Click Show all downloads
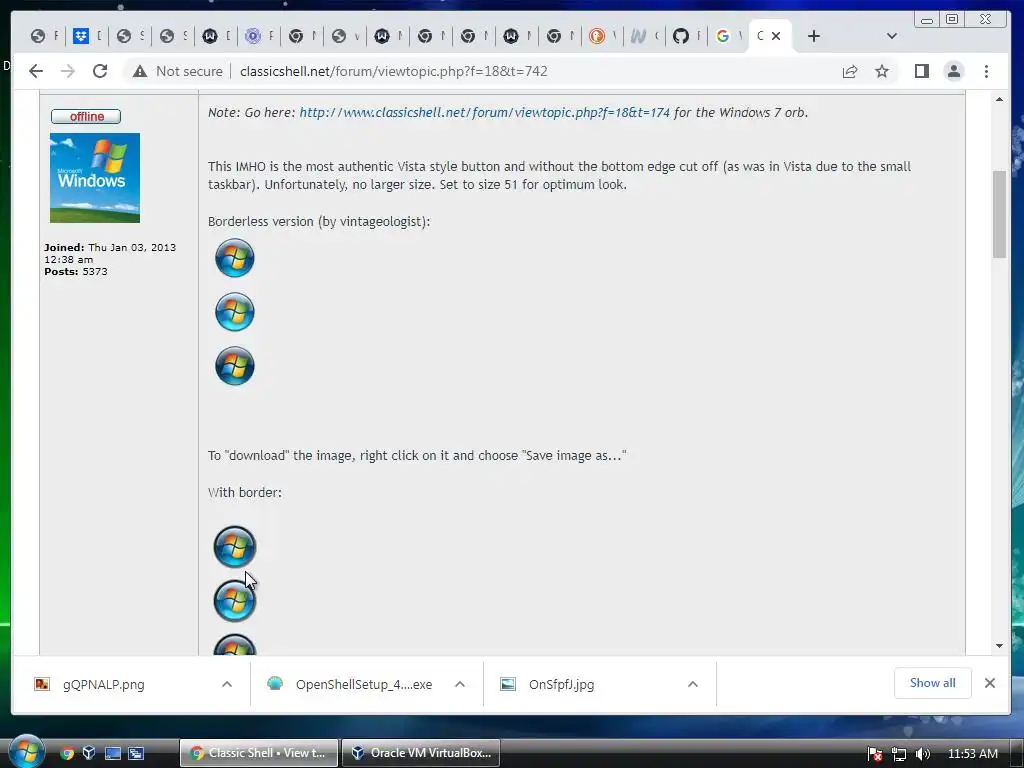Image resolution: width=1024 pixels, height=768 pixels. pos(933,683)
